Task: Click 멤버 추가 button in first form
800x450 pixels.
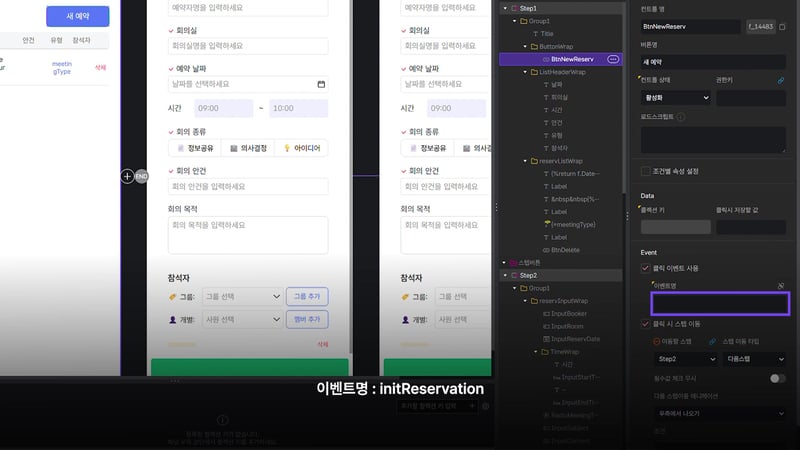Action: [307, 319]
